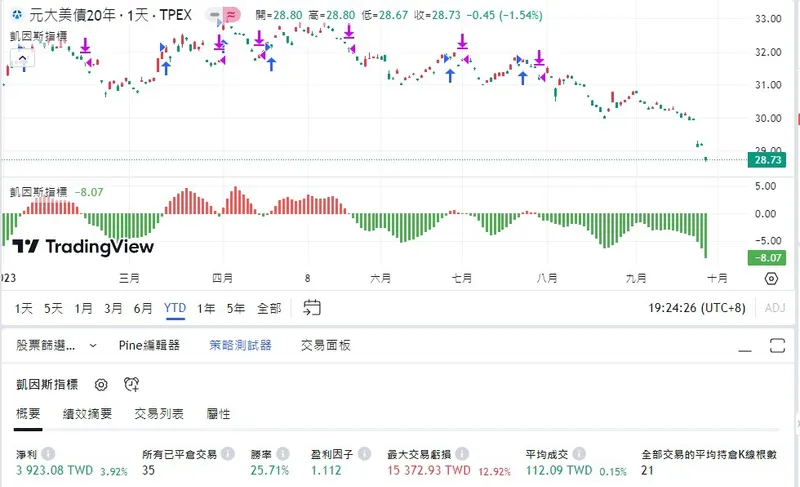Select the 1年 time range
The height and width of the screenshot is (487, 800).
[x=206, y=308]
